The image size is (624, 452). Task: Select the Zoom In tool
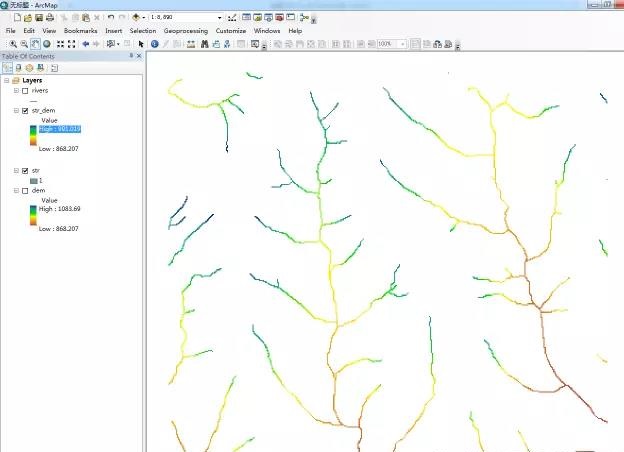pos(13,44)
